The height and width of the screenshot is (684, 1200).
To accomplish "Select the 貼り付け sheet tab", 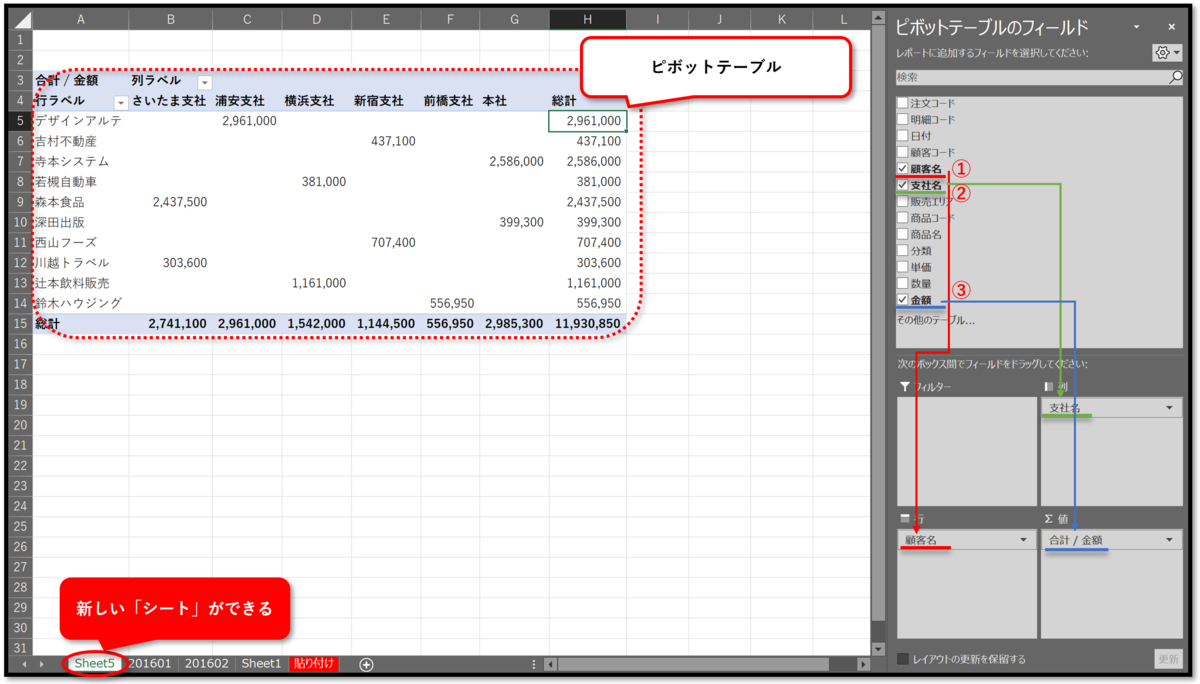I will click(315, 663).
